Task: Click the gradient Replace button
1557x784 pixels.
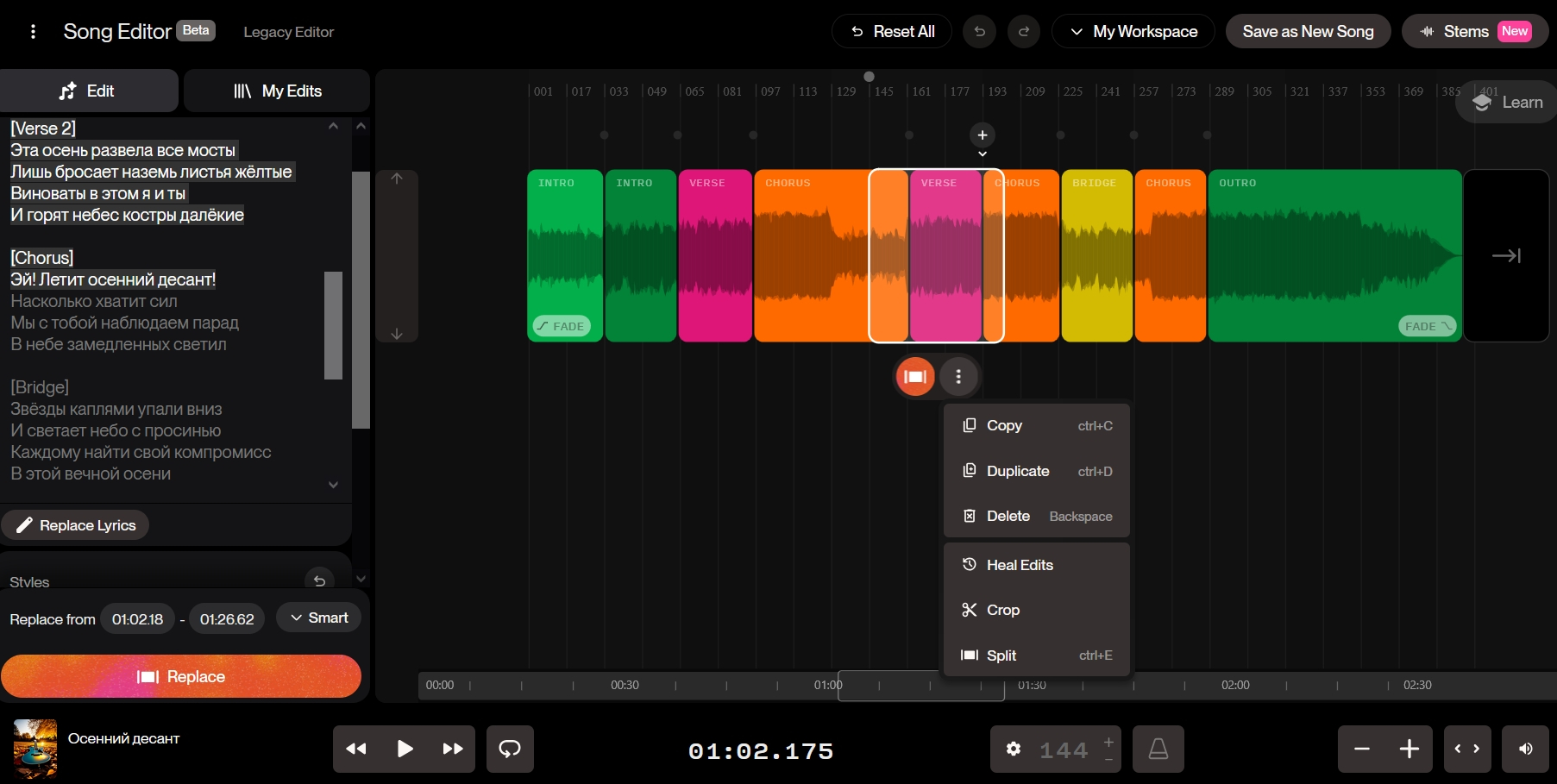Action: click(181, 676)
